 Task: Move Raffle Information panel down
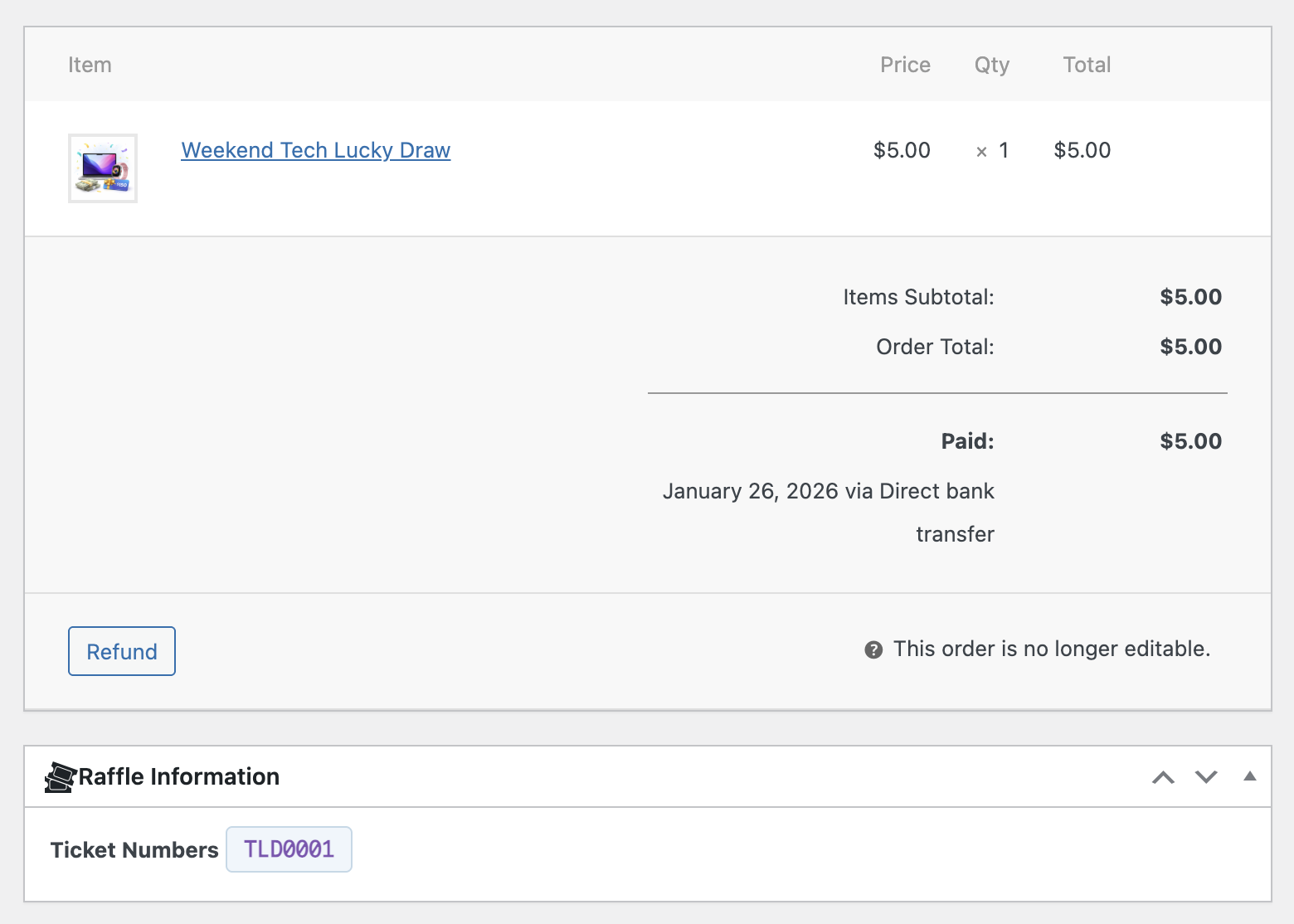(1206, 777)
